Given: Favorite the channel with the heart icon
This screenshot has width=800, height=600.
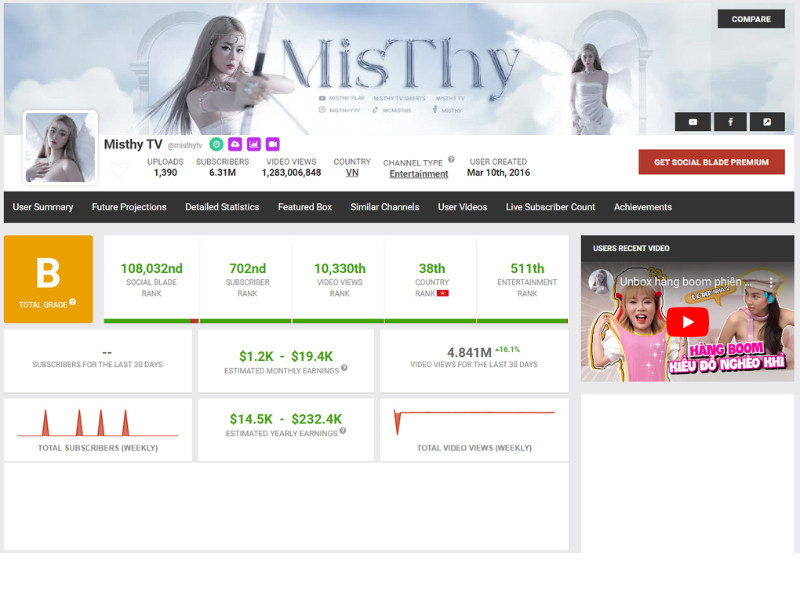Looking at the screenshot, I should click(119, 169).
